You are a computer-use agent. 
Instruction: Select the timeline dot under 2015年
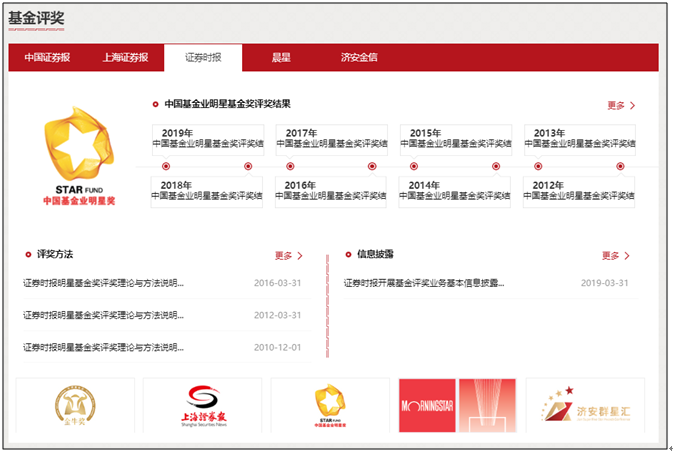click(414, 166)
